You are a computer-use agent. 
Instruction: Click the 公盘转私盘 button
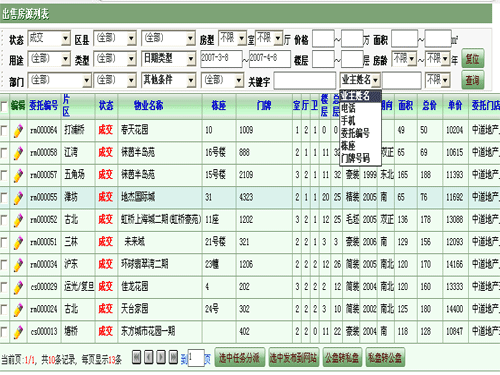click(x=342, y=358)
